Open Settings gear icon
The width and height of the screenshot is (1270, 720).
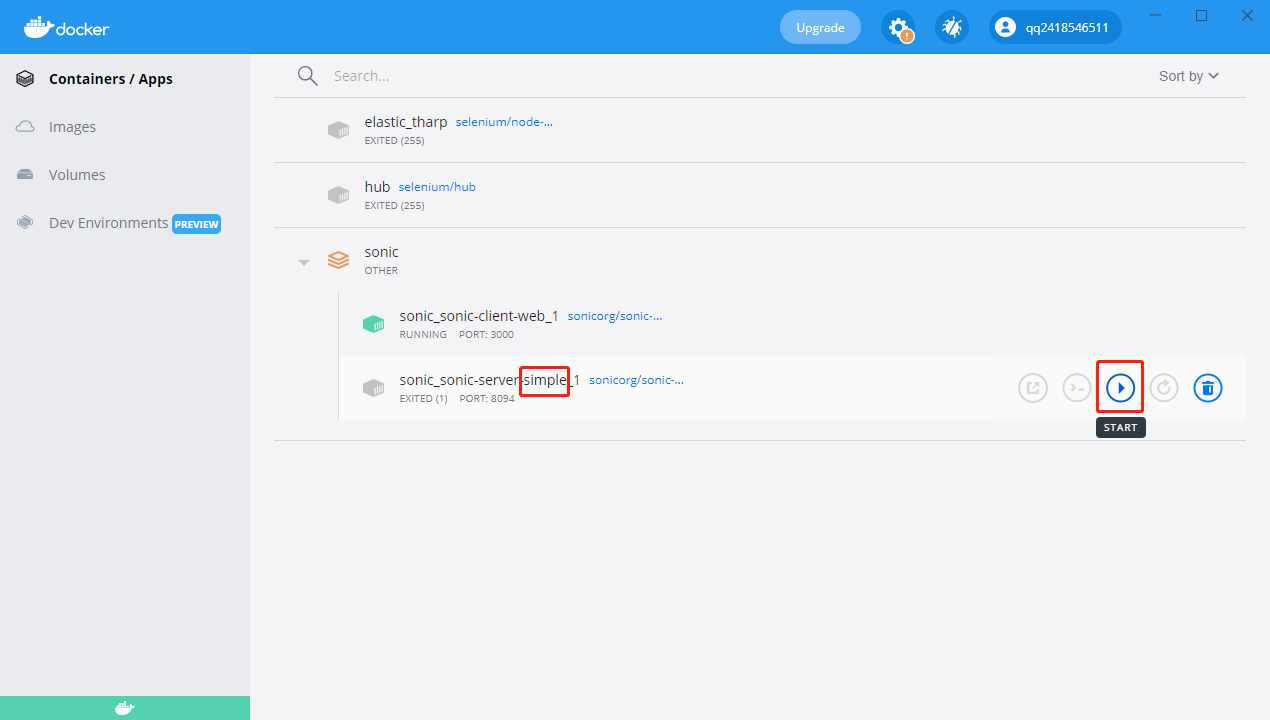pos(898,27)
